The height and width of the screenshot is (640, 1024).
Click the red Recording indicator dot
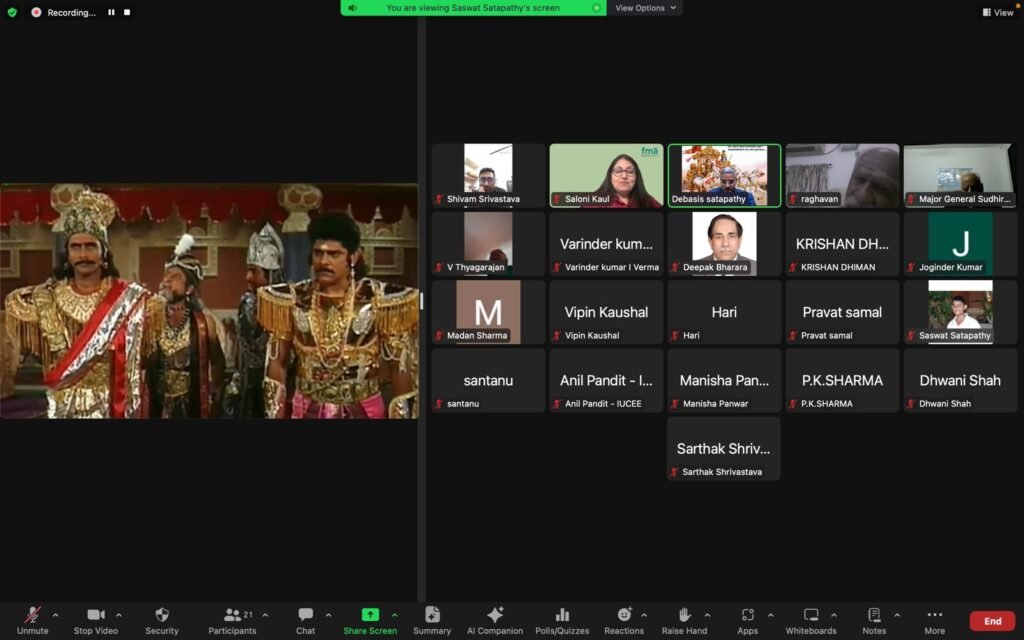36,12
